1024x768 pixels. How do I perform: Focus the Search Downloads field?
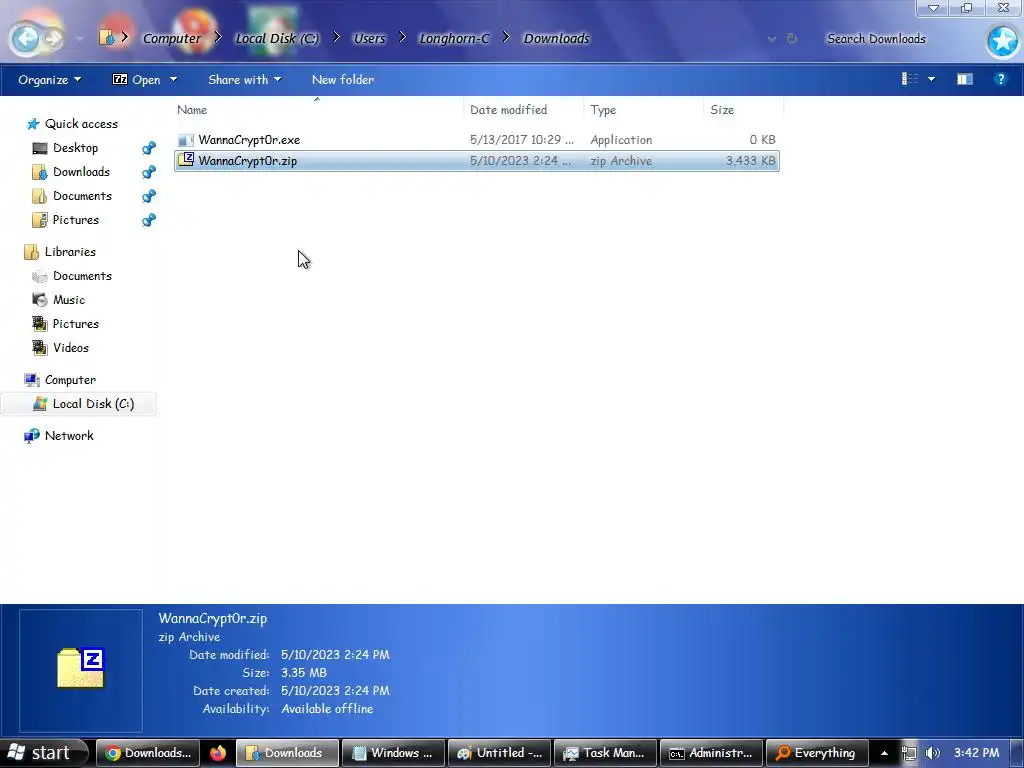[x=901, y=39]
